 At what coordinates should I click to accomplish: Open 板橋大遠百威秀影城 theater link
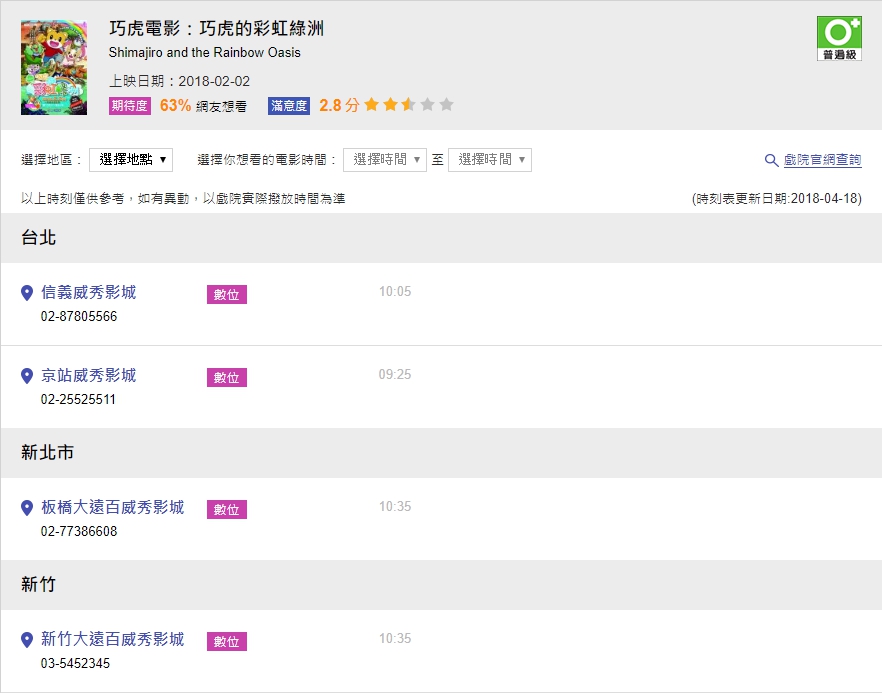point(112,507)
